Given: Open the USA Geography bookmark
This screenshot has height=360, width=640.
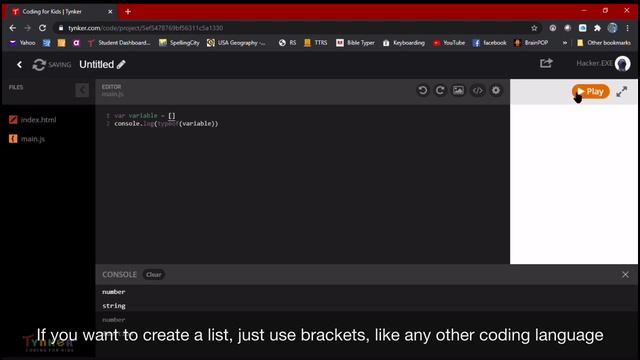Looking at the screenshot, I should [236, 42].
